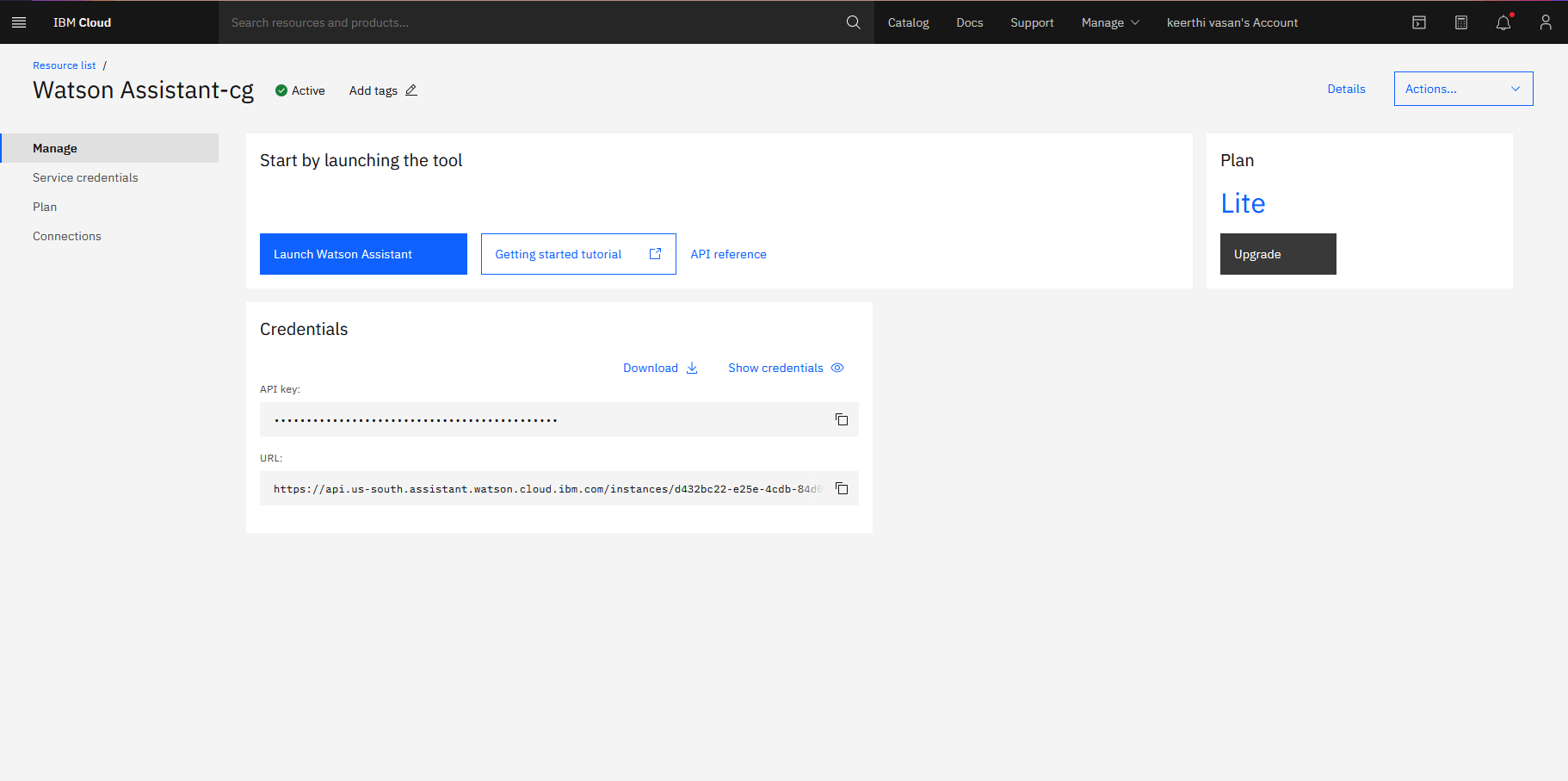Open the Actions dropdown

(1463, 89)
